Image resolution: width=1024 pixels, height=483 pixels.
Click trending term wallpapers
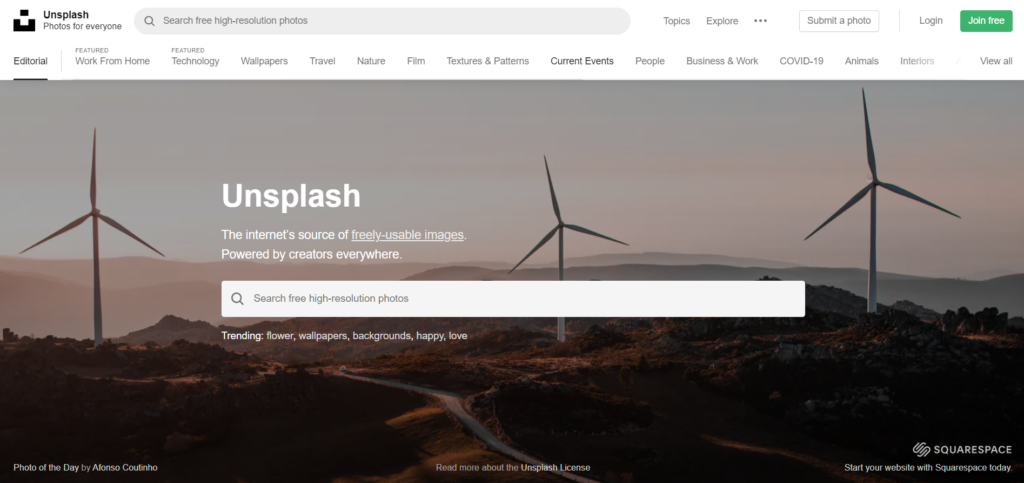pyautogui.click(x=324, y=336)
